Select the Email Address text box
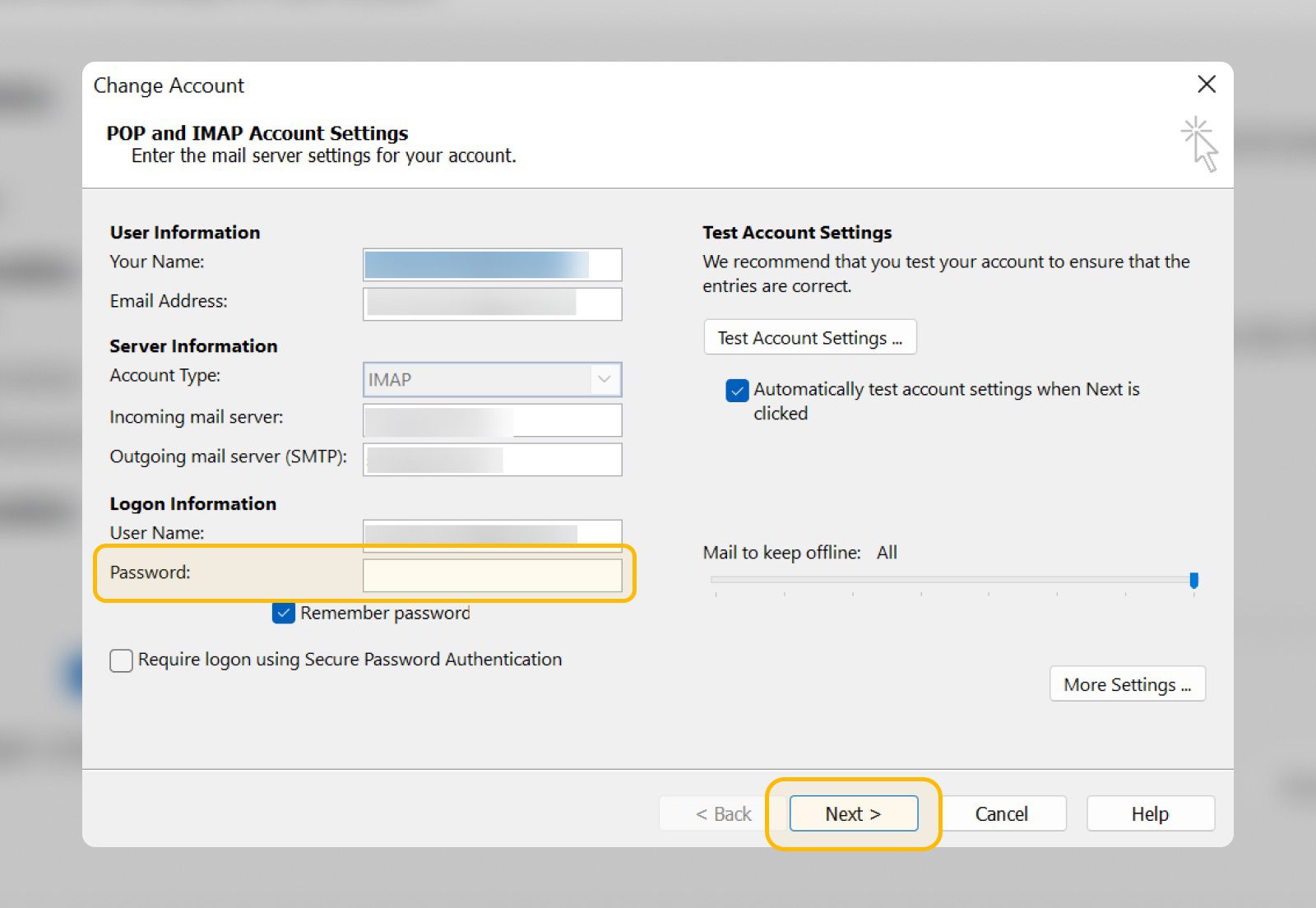 492,303
